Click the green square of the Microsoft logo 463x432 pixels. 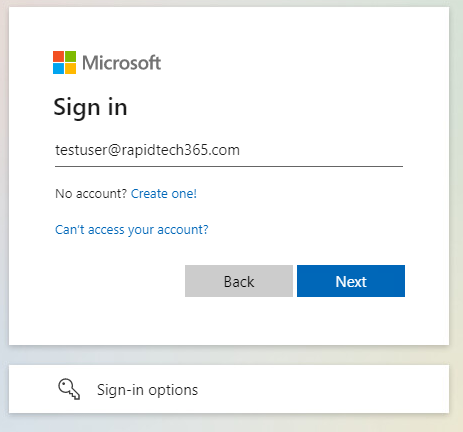point(70,56)
